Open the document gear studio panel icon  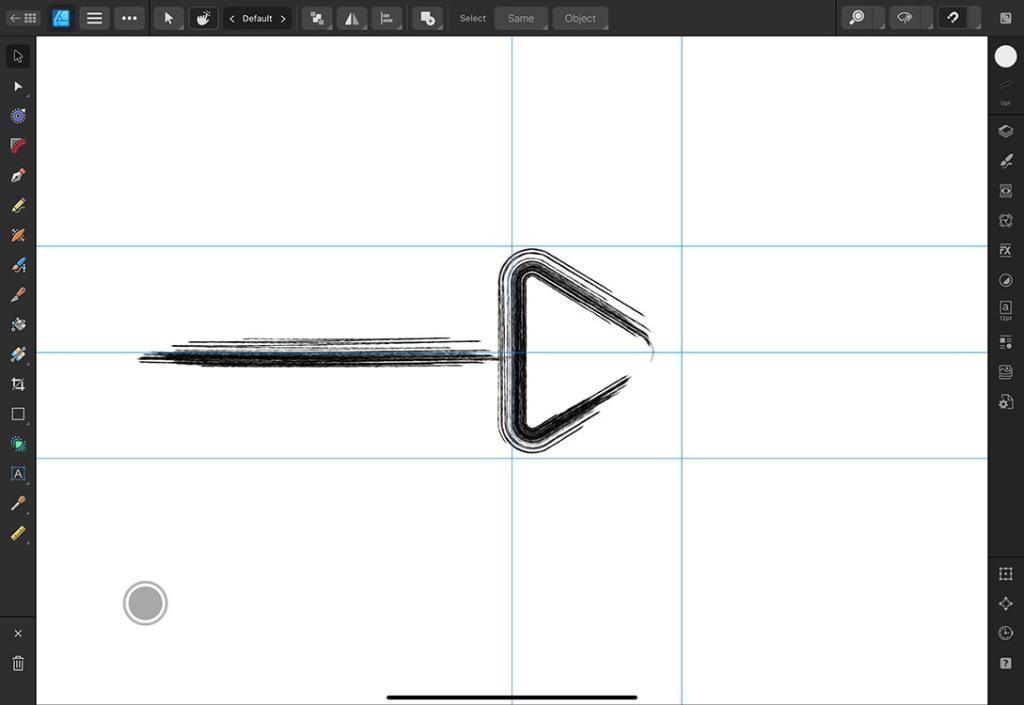coord(1006,402)
